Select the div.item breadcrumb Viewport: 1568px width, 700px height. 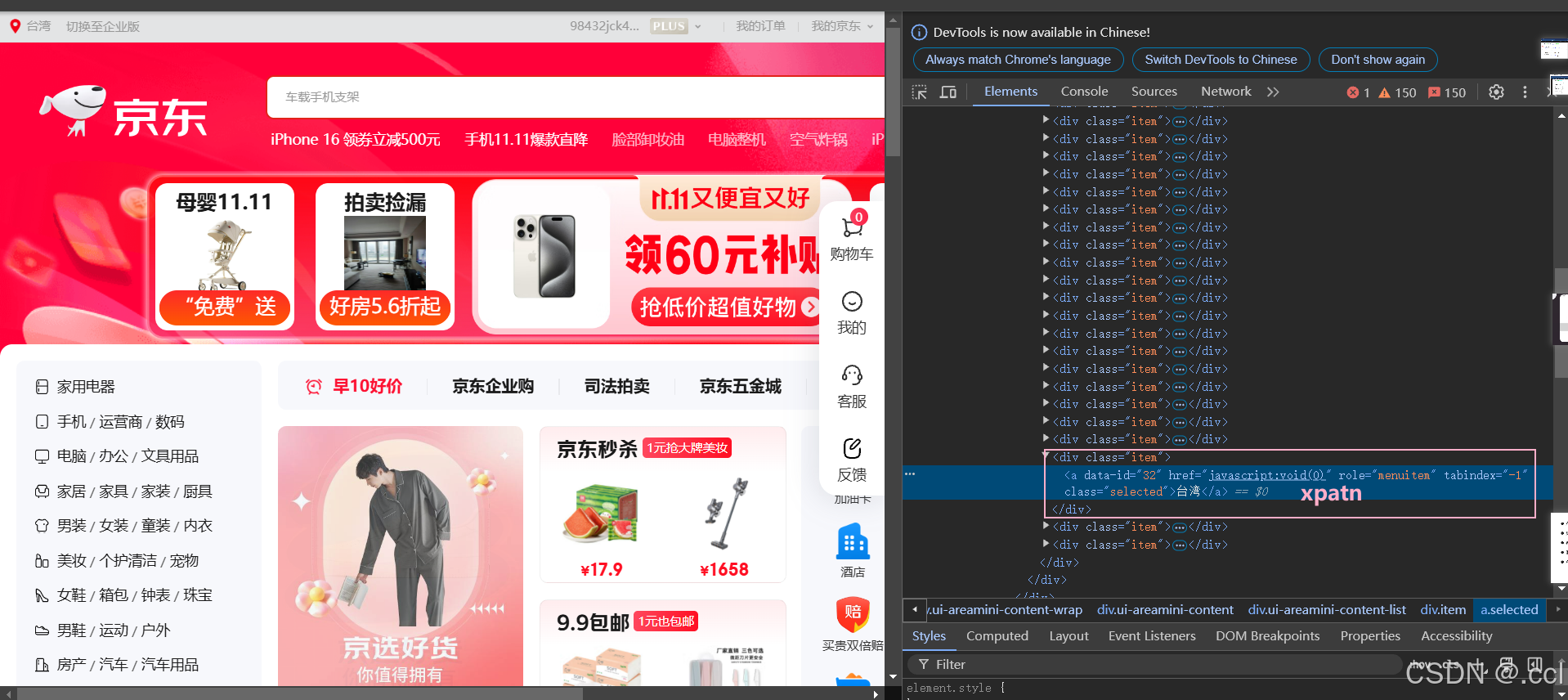1443,610
